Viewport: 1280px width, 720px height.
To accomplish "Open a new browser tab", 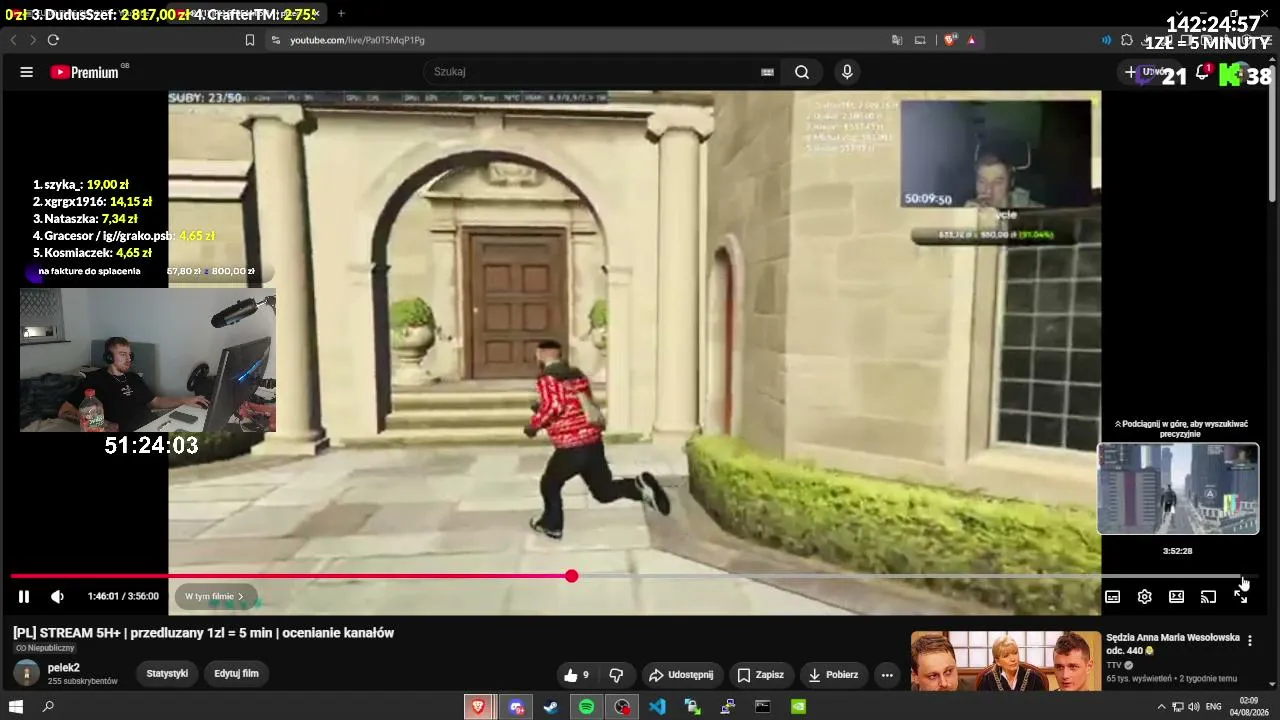I will [x=341, y=13].
